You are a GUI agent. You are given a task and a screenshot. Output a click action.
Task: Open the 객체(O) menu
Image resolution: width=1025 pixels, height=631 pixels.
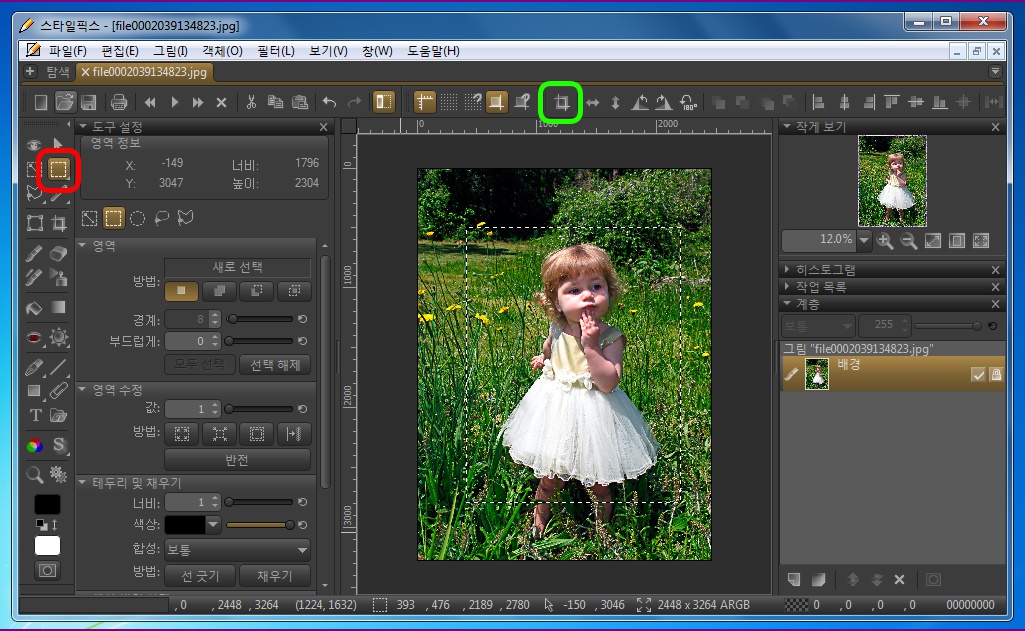(x=222, y=51)
